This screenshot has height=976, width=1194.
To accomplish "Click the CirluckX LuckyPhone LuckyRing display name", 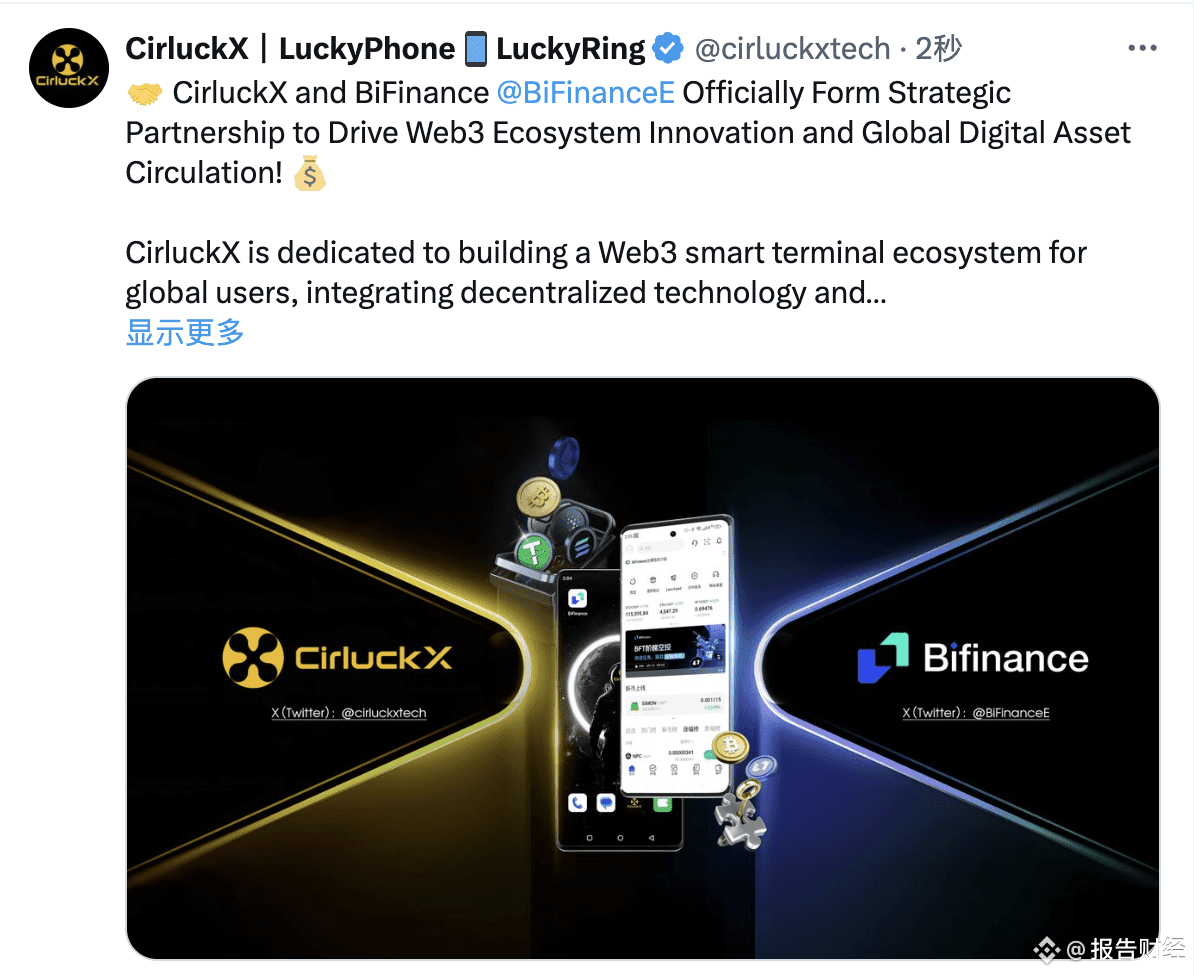I will click(385, 49).
